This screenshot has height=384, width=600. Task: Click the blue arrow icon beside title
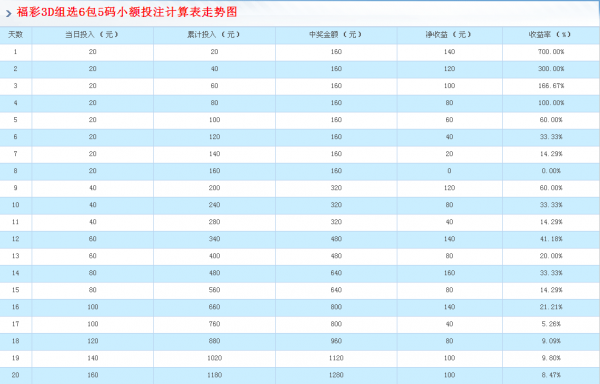8,14
